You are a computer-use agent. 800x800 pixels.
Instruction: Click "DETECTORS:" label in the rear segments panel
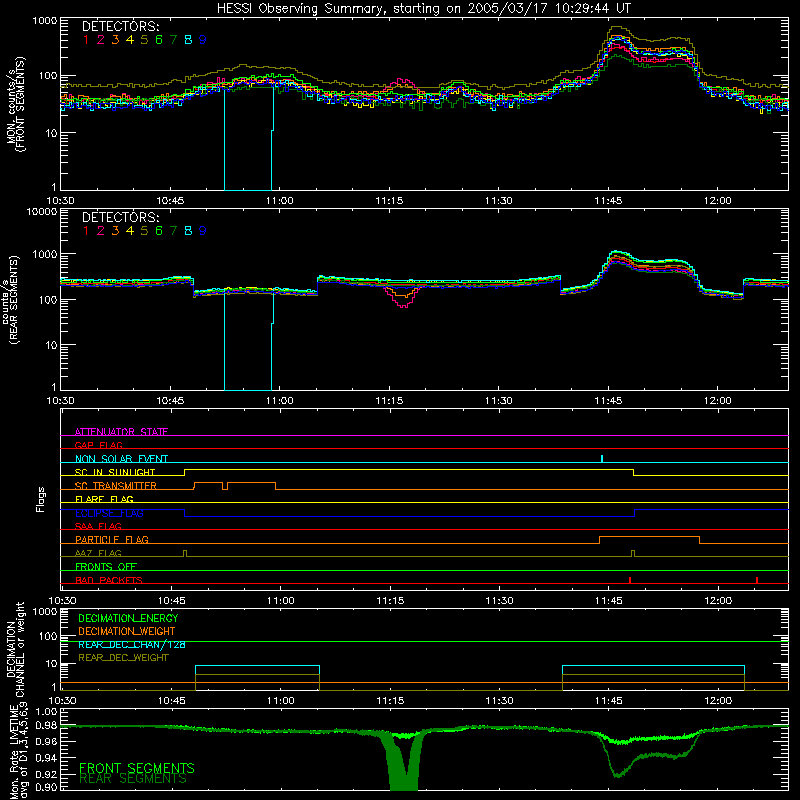121,217
